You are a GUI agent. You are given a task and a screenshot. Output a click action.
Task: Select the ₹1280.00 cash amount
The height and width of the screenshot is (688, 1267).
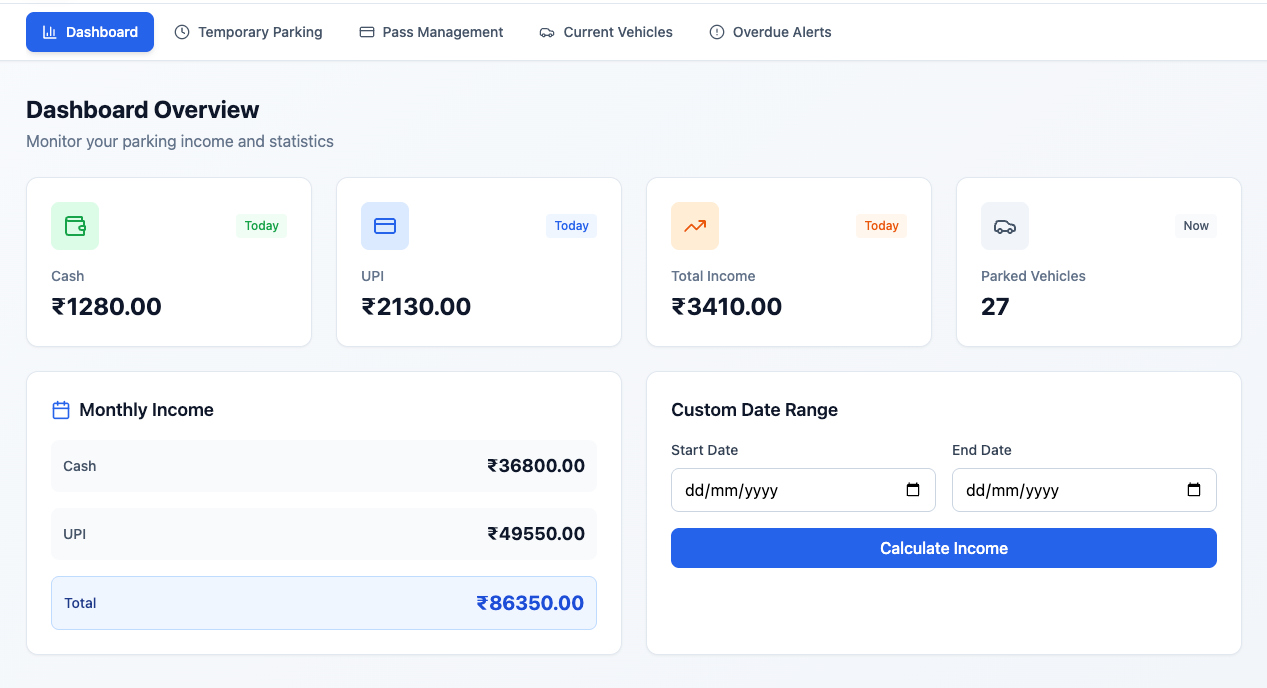point(106,307)
